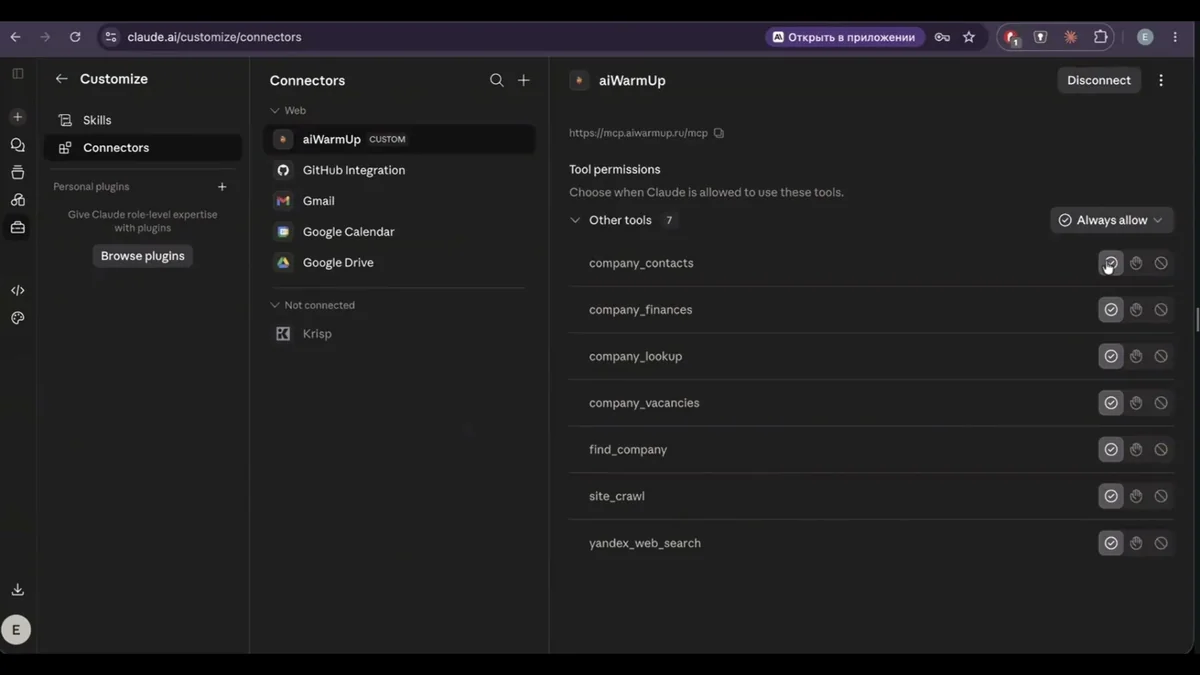
Task: Click the red extension icon with badge
Action: (1012, 38)
